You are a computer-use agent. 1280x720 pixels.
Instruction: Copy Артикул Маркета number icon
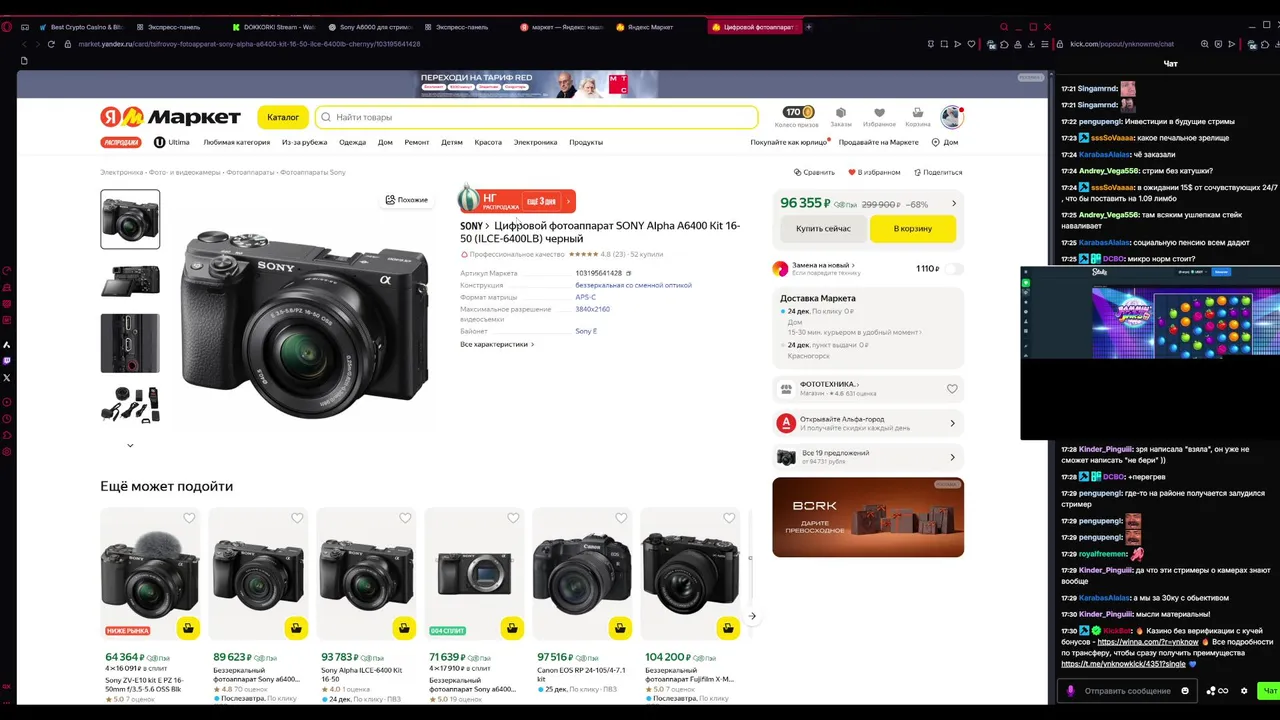pyautogui.click(x=629, y=273)
